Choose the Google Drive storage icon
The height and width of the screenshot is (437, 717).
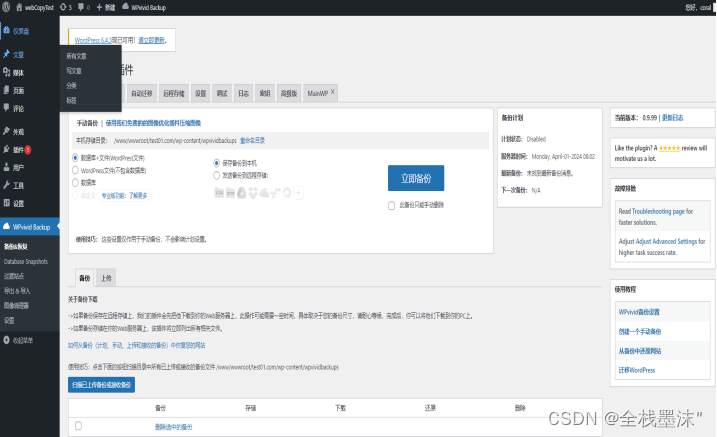[x=241, y=193]
